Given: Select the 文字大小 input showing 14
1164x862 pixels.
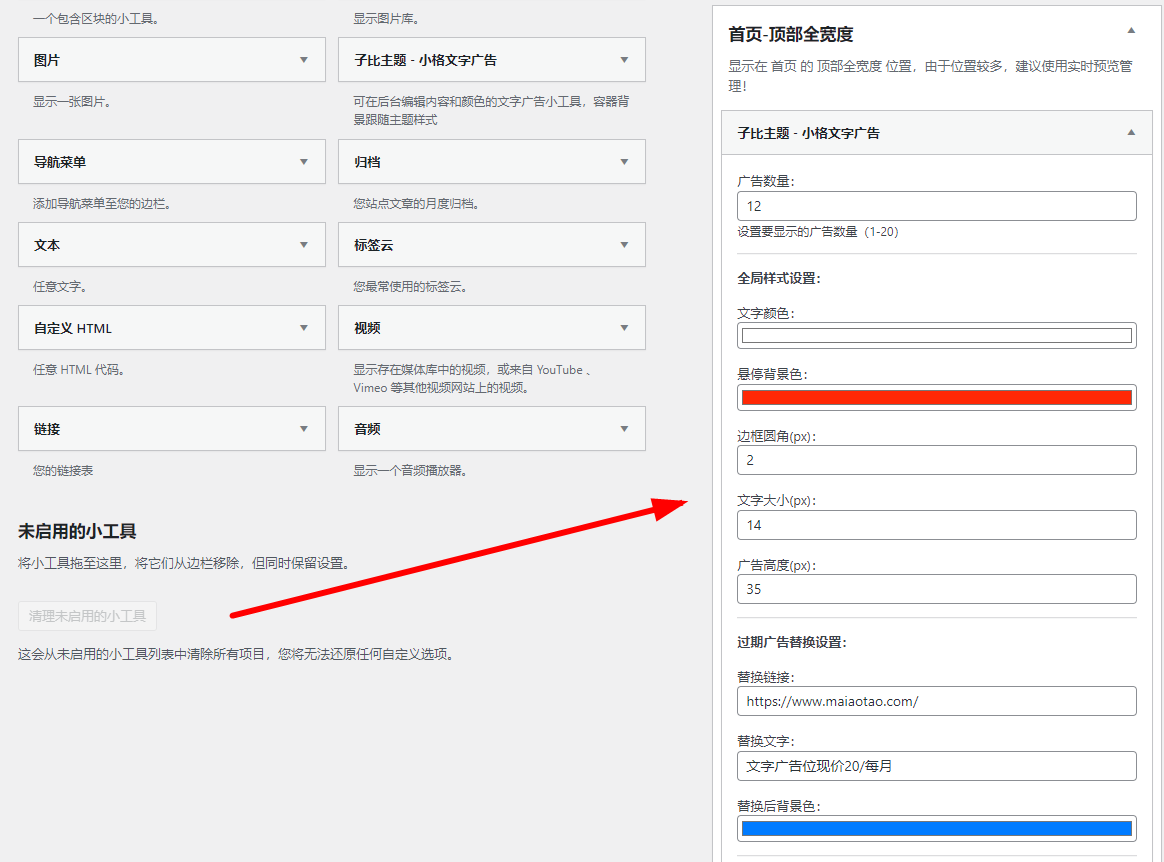Looking at the screenshot, I should click(x=936, y=525).
